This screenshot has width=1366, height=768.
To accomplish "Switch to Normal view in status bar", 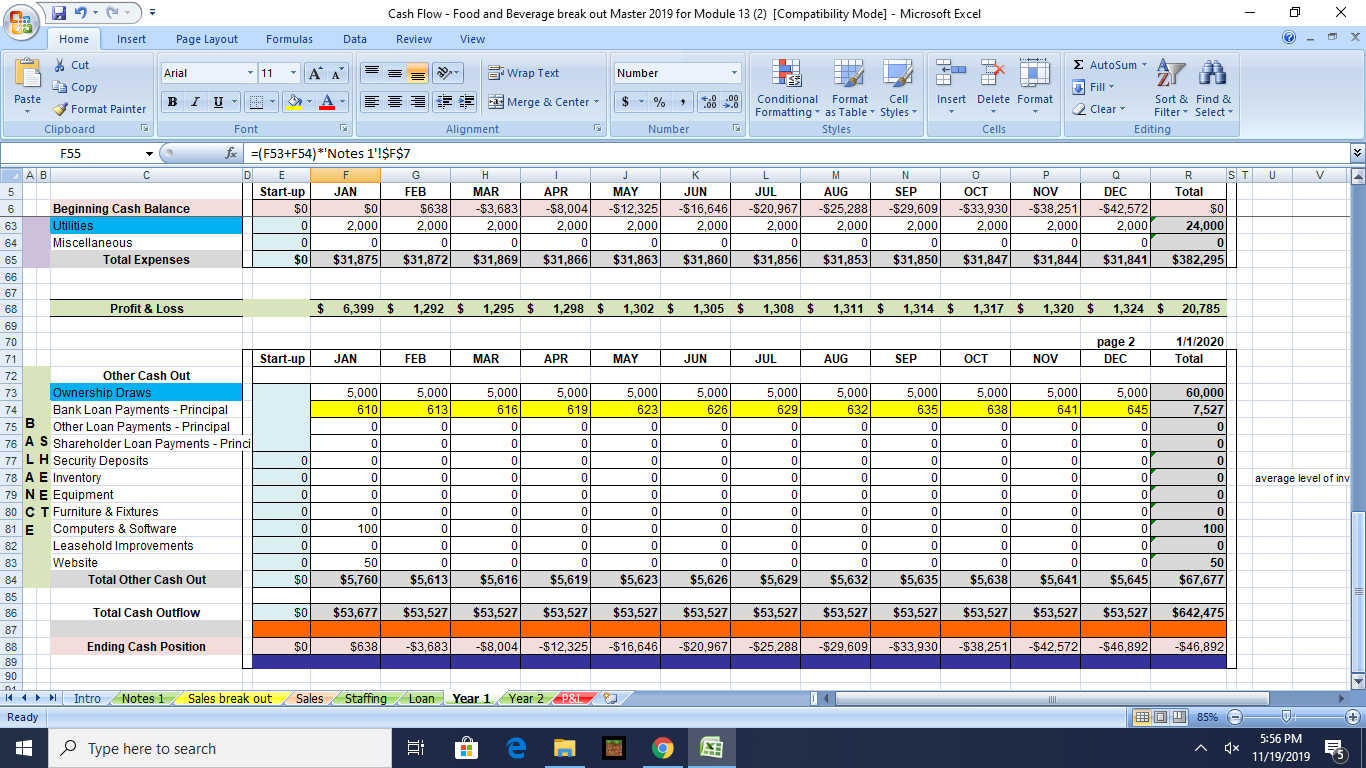I will 1142,717.
